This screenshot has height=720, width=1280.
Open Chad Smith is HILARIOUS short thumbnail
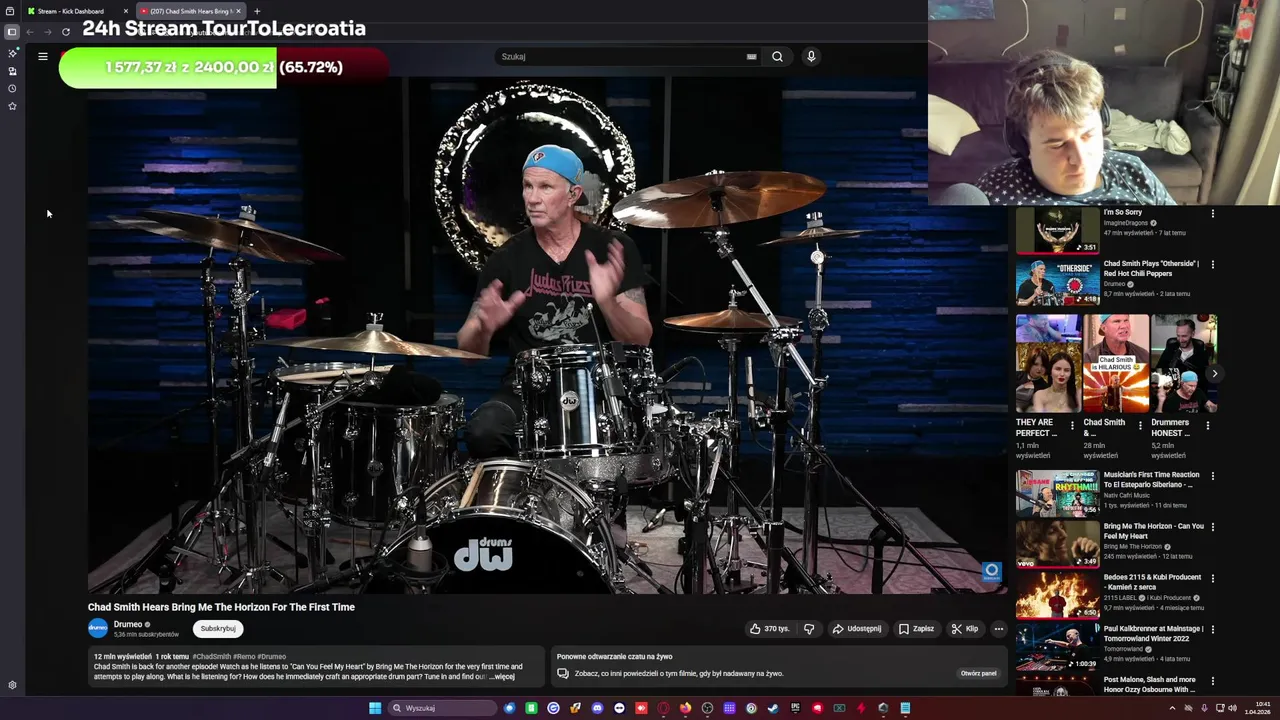click(1116, 363)
